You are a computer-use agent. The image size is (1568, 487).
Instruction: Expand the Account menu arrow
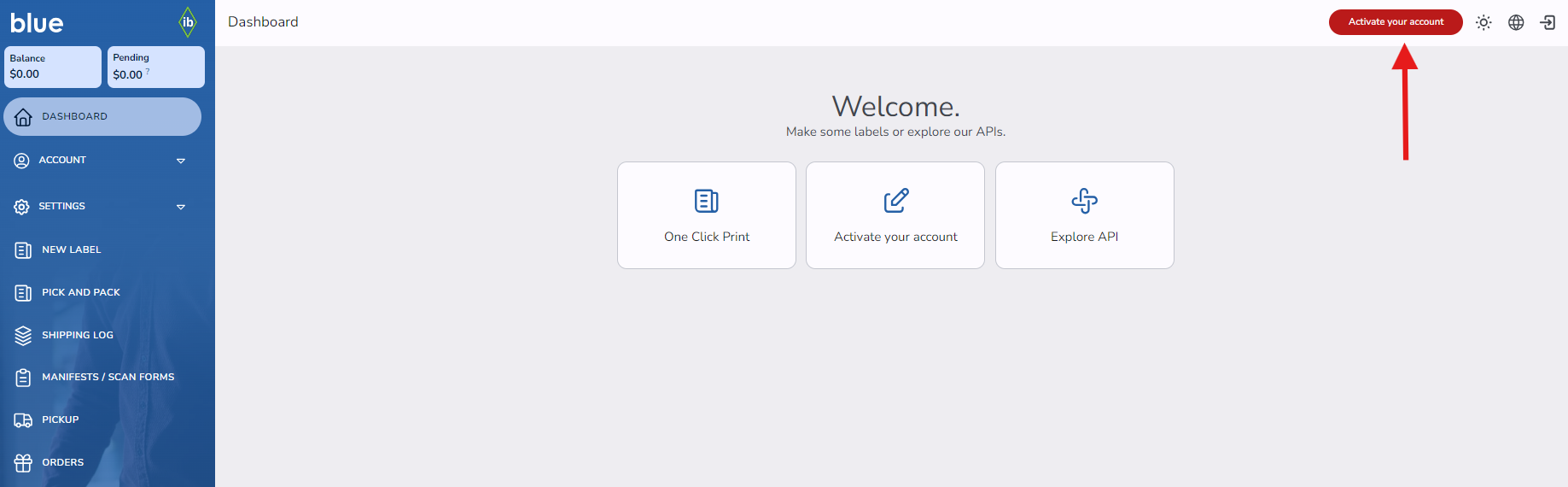click(x=181, y=161)
